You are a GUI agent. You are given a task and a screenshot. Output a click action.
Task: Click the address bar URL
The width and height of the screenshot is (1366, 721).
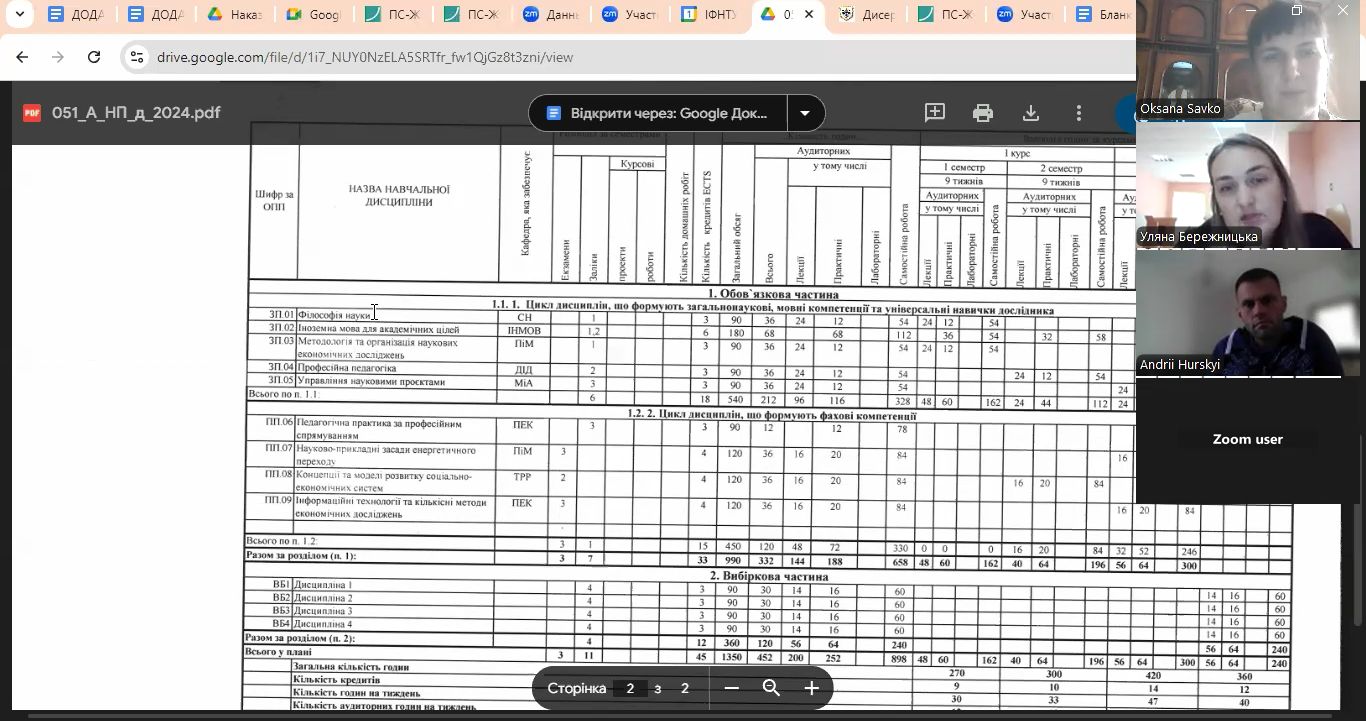[365, 57]
